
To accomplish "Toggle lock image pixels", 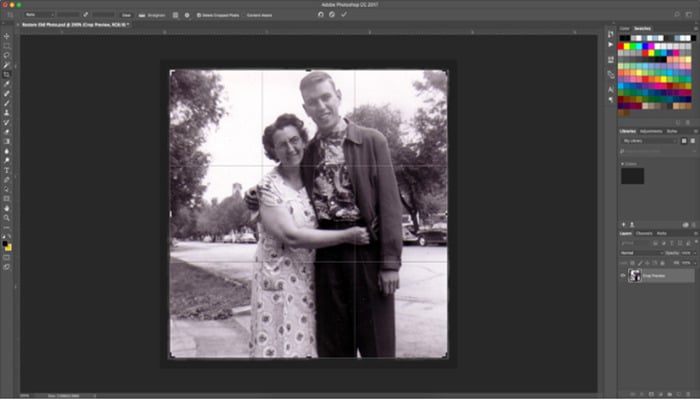I will tap(641, 263).
